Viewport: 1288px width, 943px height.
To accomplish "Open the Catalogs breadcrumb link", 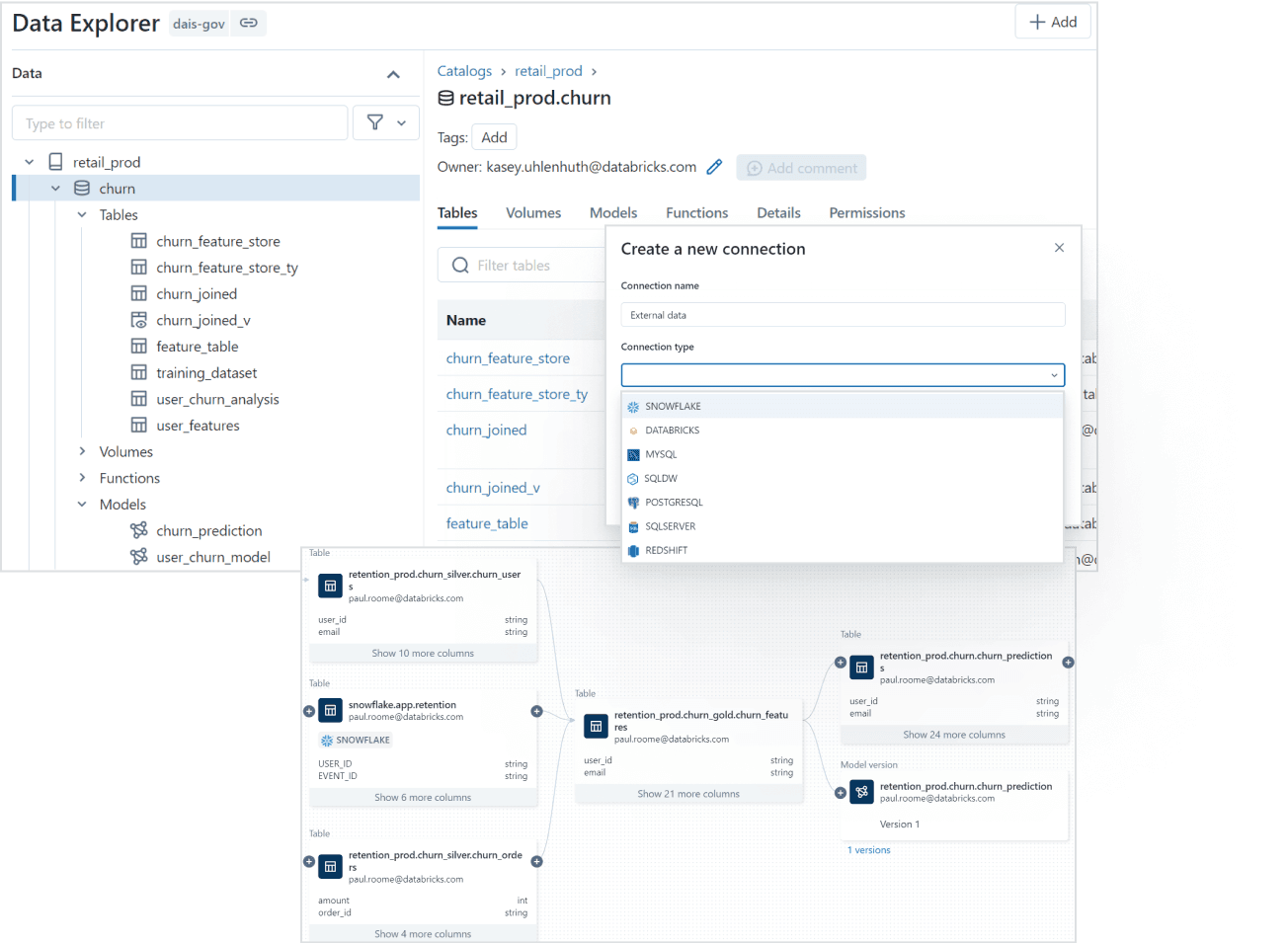I will click(x=464, y=71).
